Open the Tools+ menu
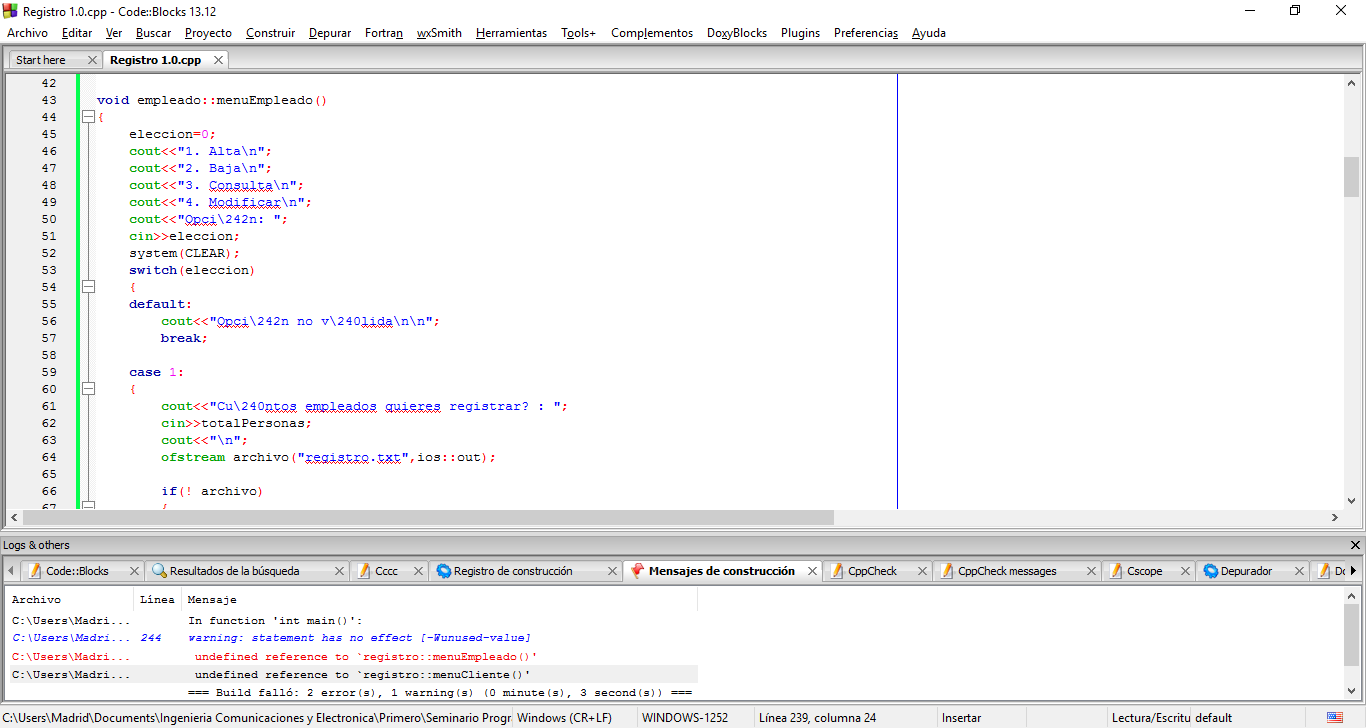 point(578,33)
